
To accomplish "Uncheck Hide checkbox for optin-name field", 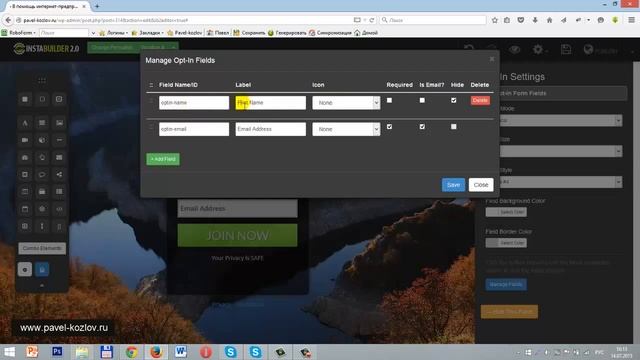I will click(453, 100).
